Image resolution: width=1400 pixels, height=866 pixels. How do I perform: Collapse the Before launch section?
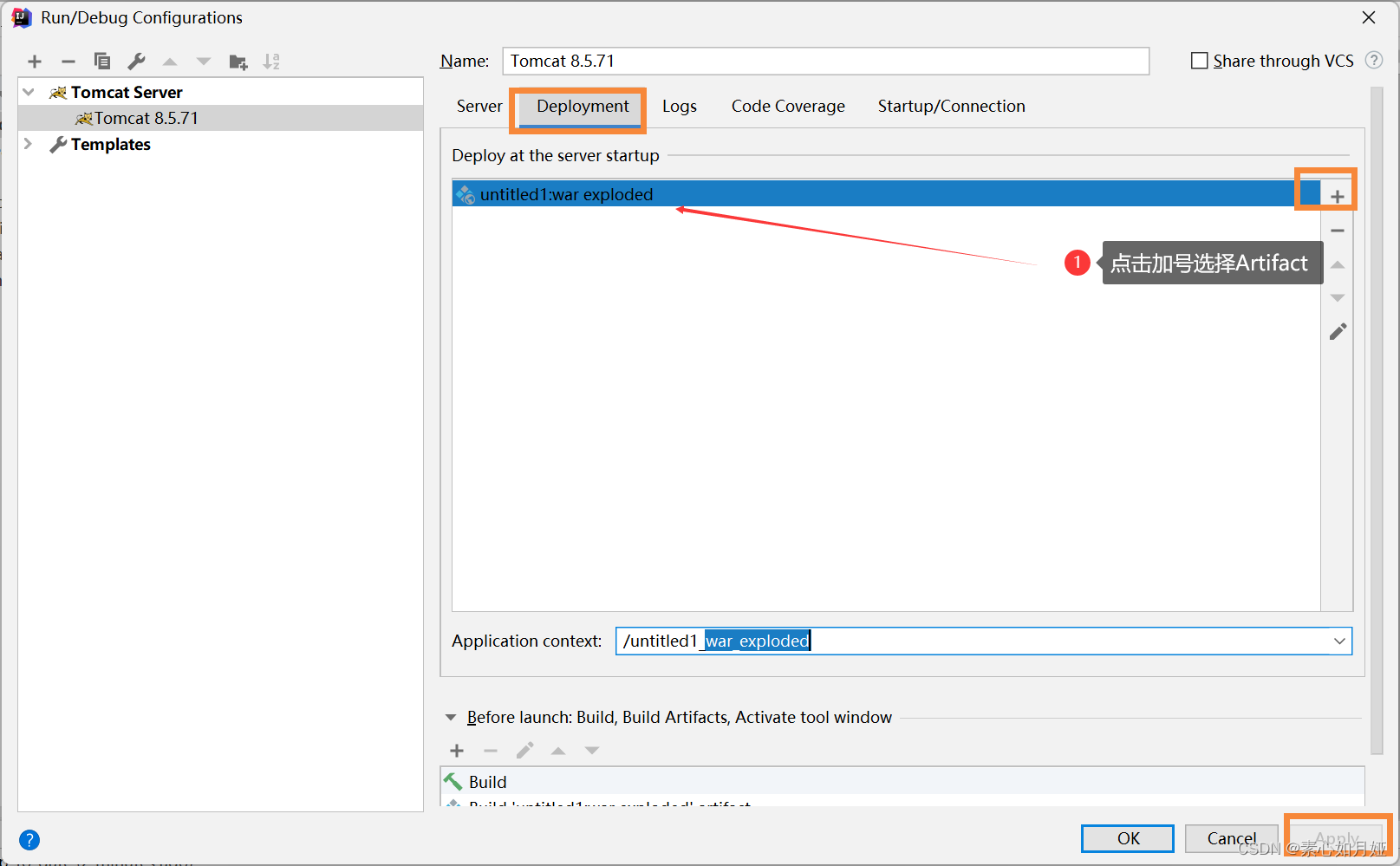[x=451, y=718]
